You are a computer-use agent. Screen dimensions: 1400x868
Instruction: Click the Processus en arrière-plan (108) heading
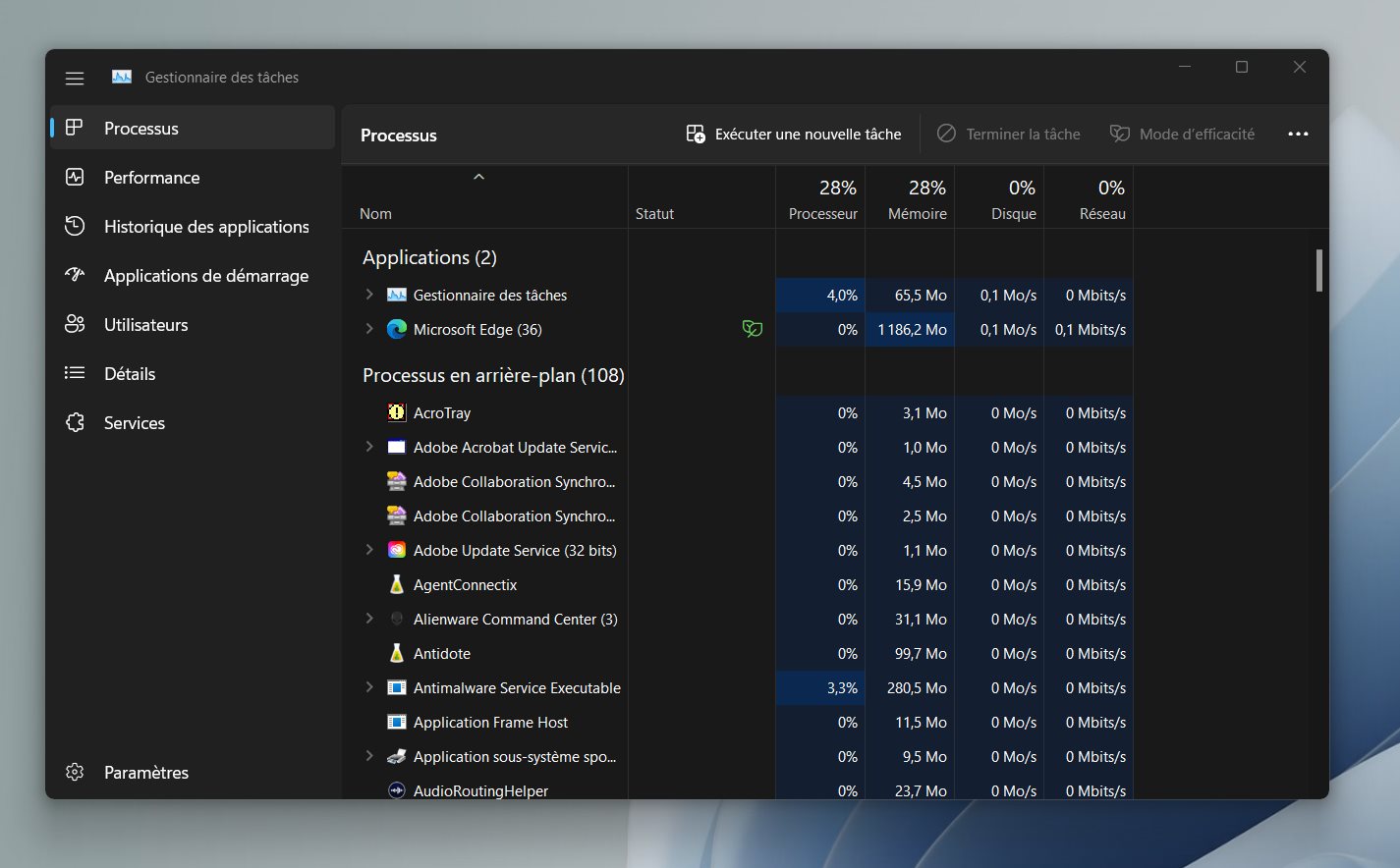(x=493, y=375)
